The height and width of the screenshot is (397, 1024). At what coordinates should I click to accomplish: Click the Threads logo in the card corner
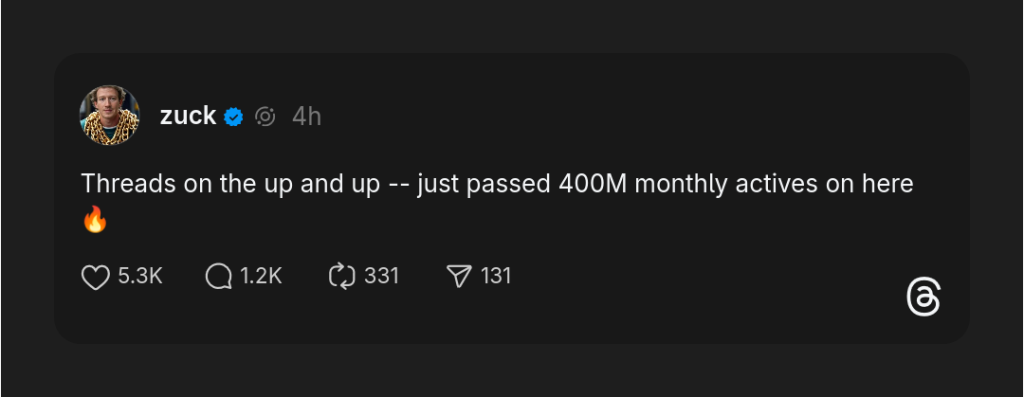coord(924,298)
